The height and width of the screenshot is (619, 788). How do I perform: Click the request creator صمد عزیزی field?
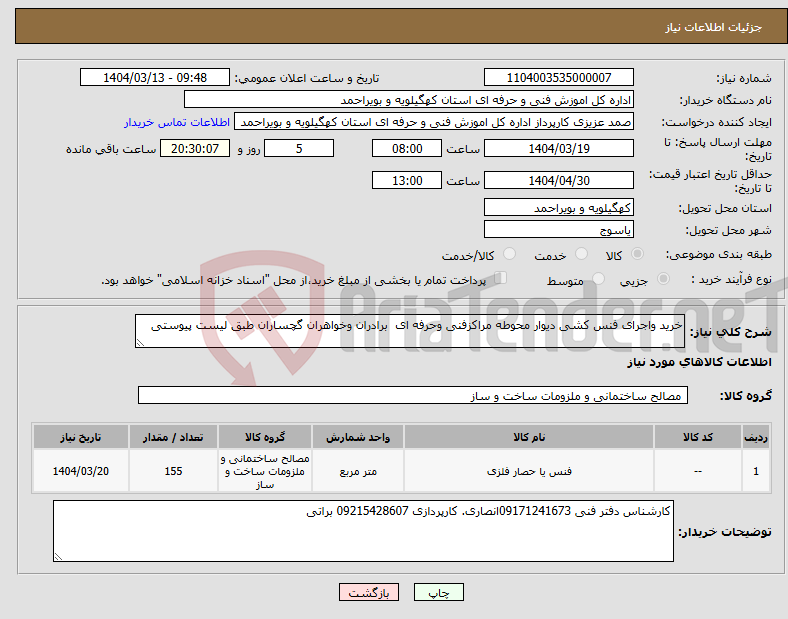434,122
